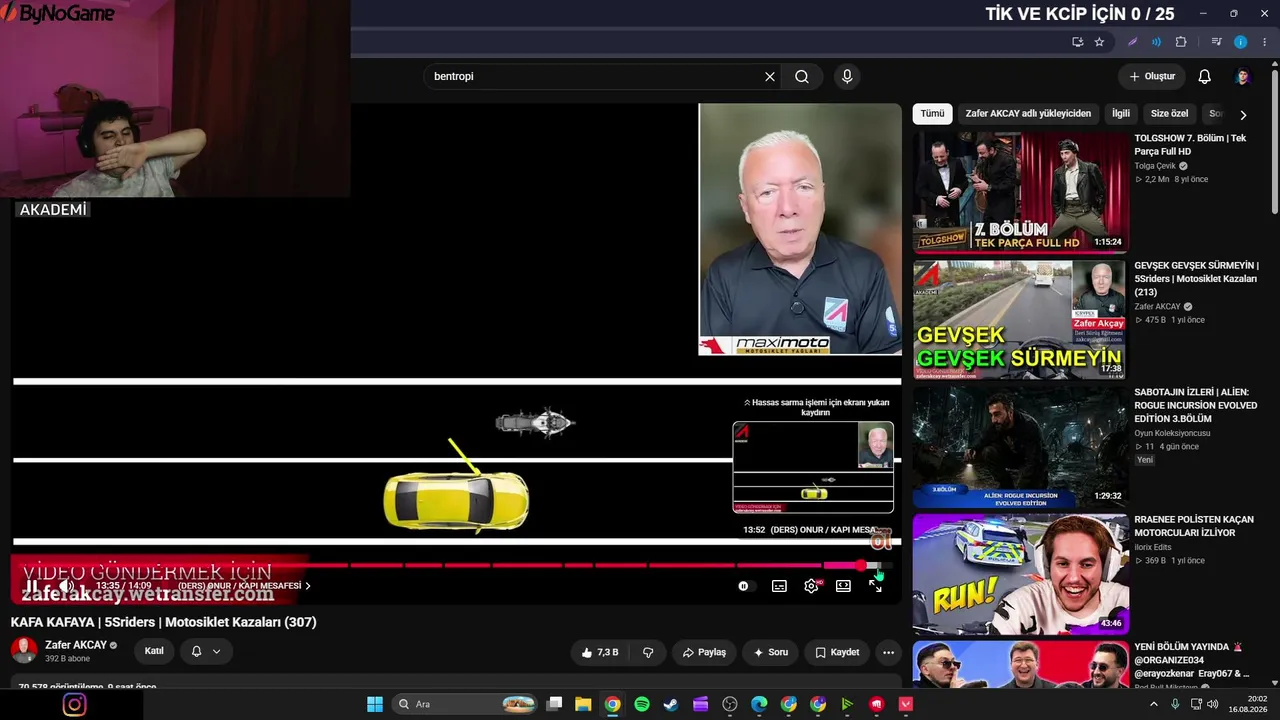The image size is (1280, 720).
Task: Open Chrome media controls
Action: 1216,42
